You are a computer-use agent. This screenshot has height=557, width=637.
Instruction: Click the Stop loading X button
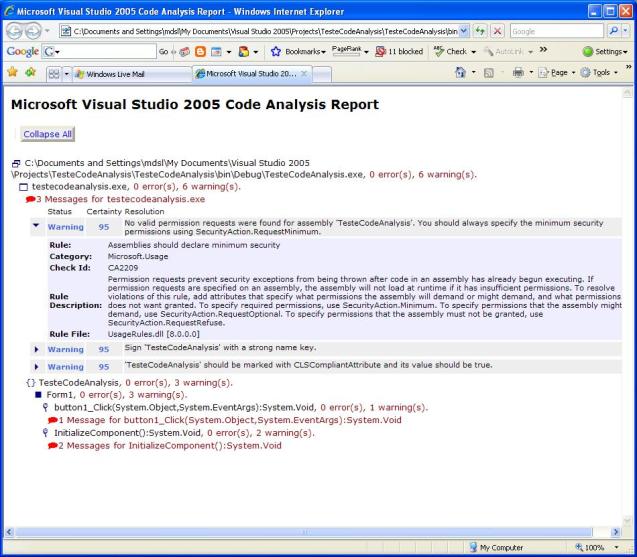496,31
